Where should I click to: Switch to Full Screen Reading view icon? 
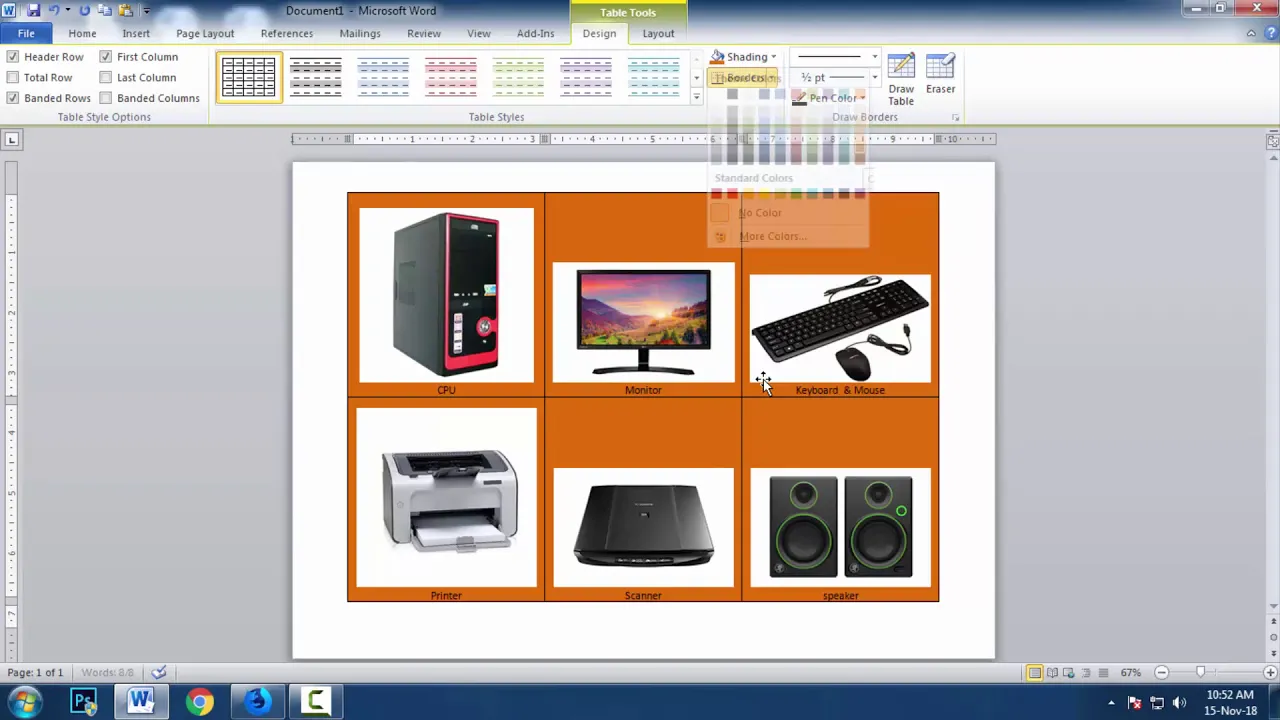1052,673
